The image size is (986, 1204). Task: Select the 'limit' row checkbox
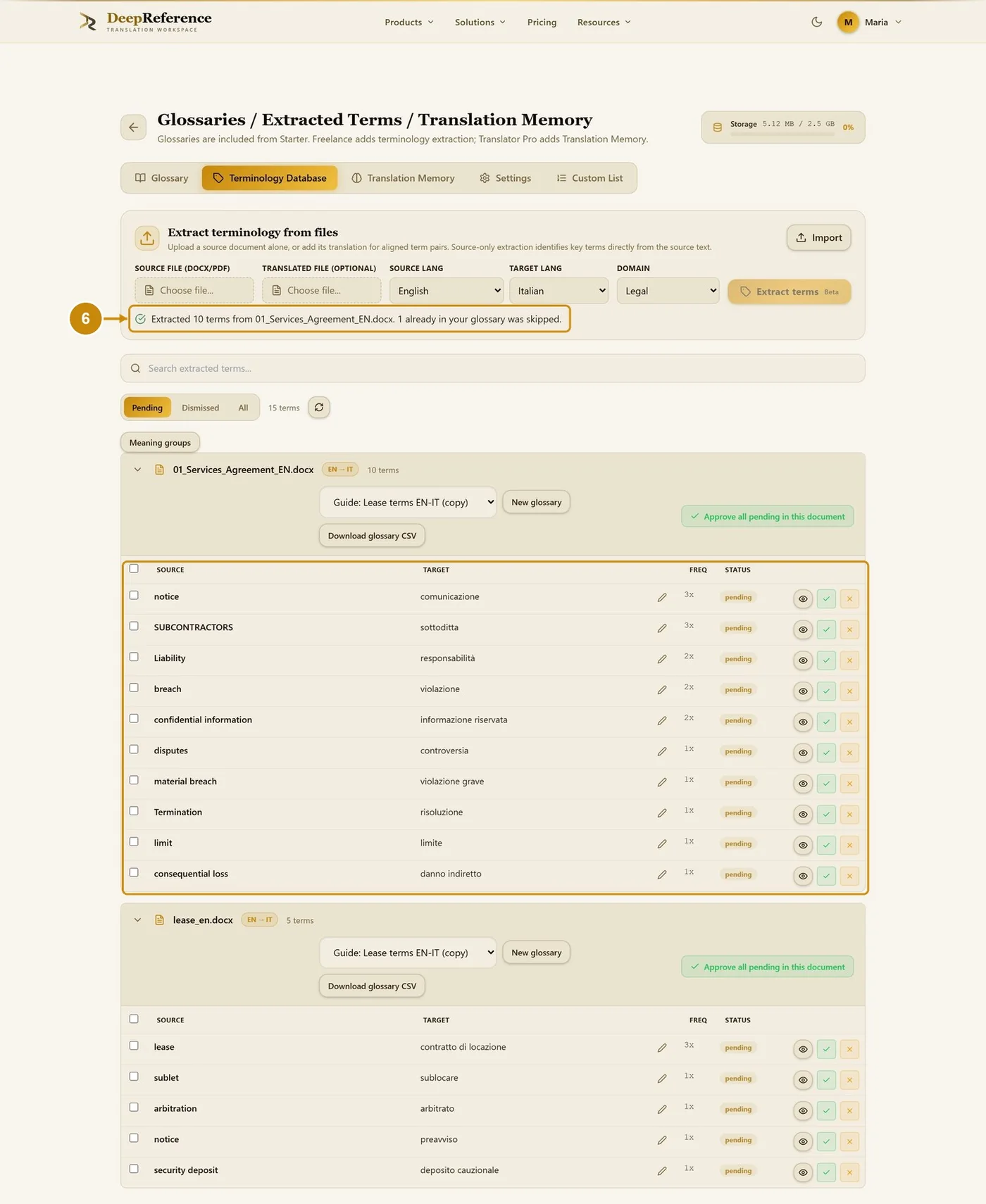coord(134,842)
